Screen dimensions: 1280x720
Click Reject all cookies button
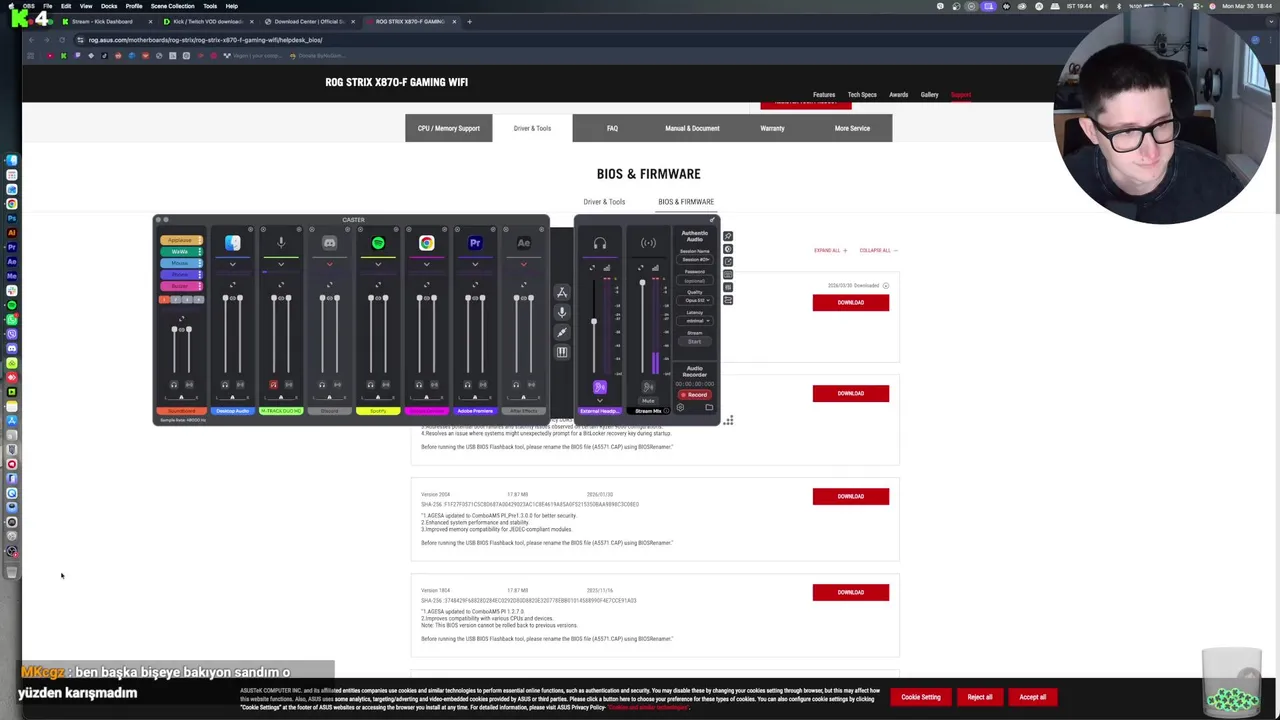pyautogui.click(x=980, y=697)
